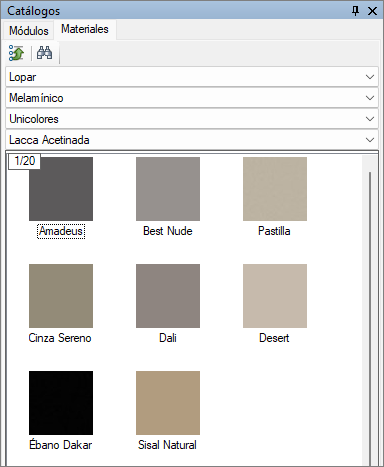Click the Ébano Dakar label
The width and height of the screenshot is (384, 467).
point(61,445)
